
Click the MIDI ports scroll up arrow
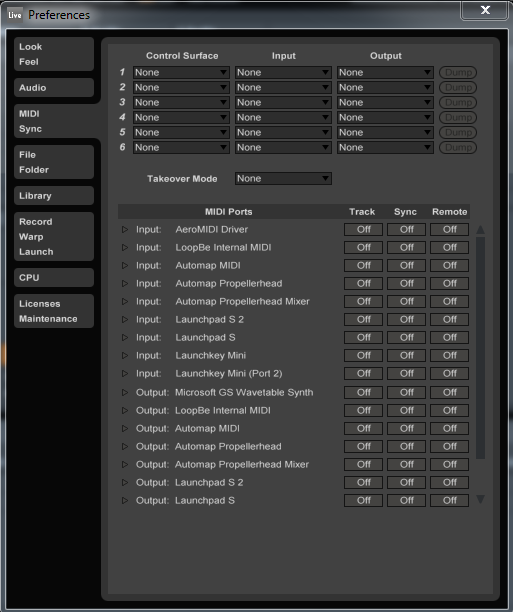[481, 230]
